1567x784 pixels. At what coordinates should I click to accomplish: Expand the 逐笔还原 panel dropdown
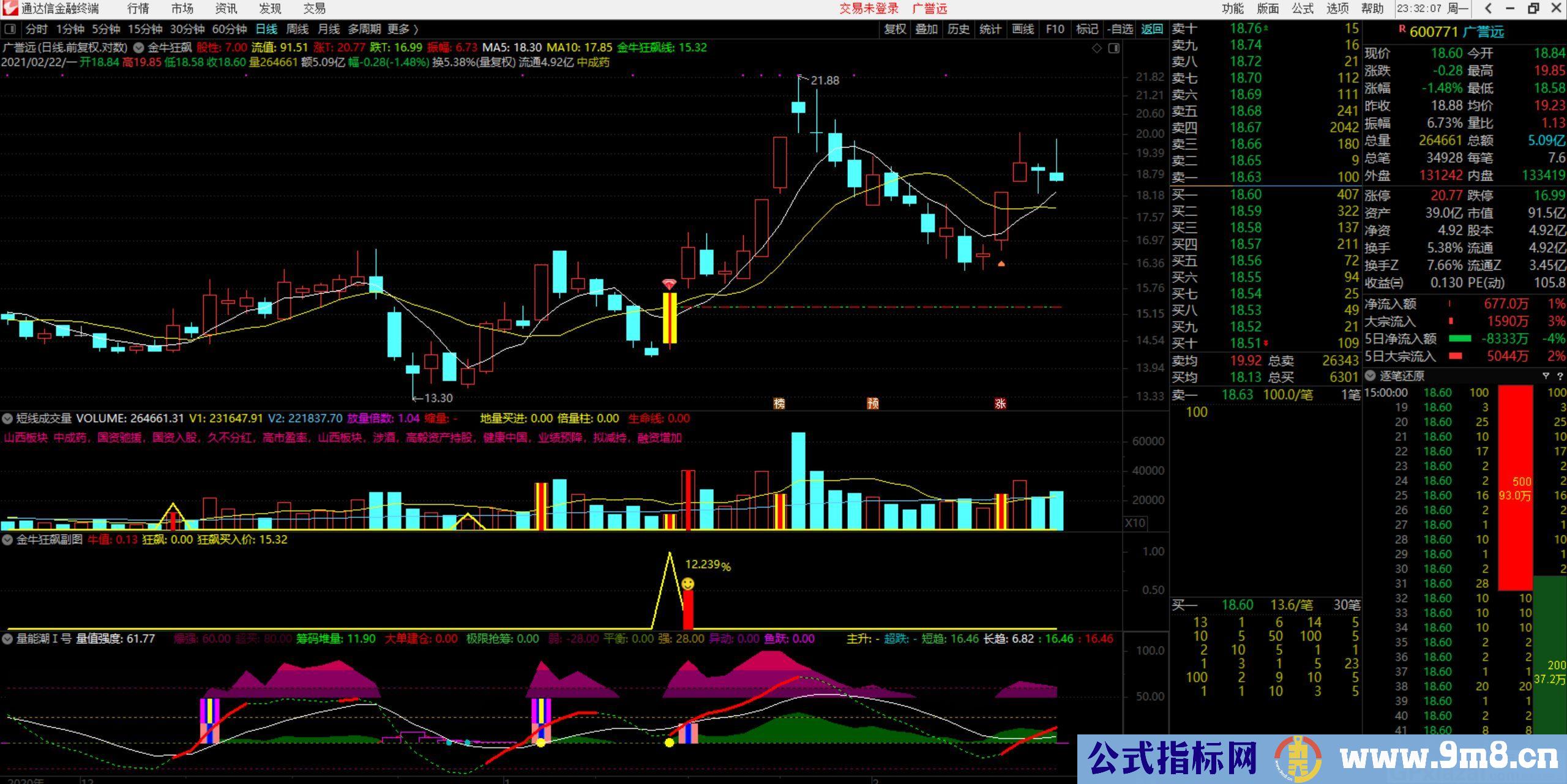tap(1370, 376)
